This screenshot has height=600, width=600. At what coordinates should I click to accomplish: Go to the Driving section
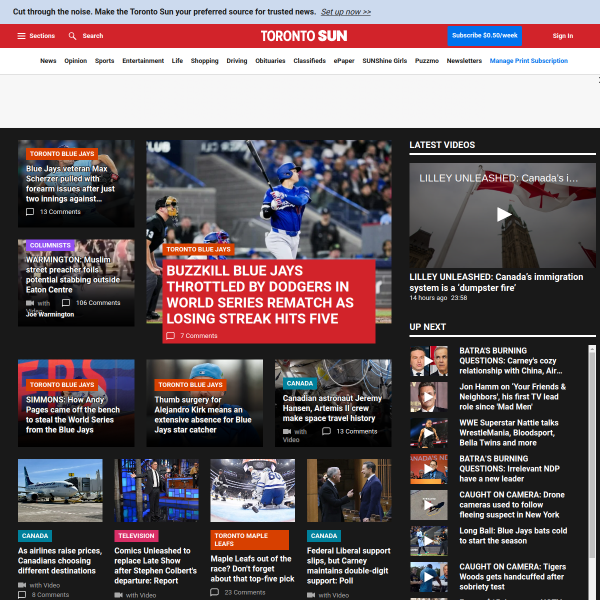(237, 61)
